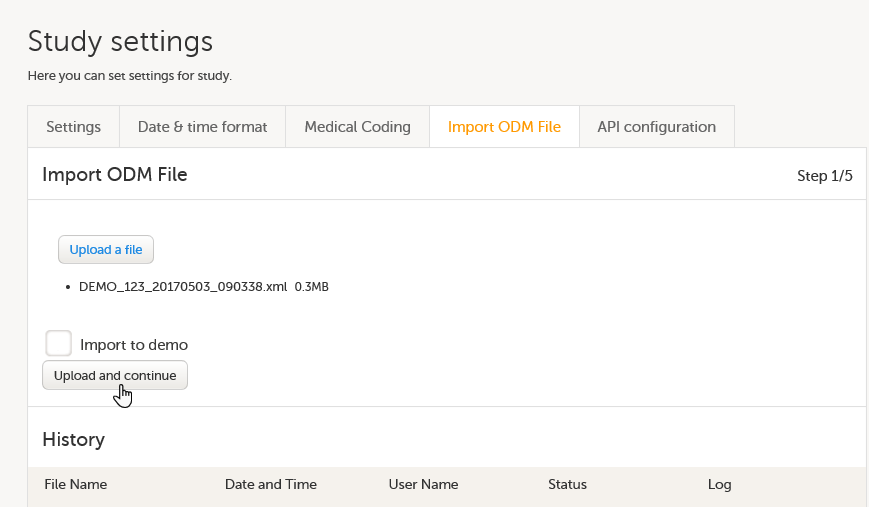Click the Import to demo label
The height and width of the screenshot is (507, 869).
pos(134,345)
